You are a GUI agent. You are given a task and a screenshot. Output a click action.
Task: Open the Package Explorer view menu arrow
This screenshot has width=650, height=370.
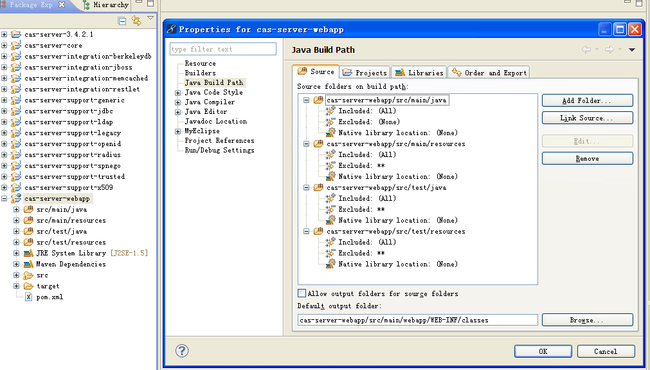pyautogui.click(x=150, y=18)
